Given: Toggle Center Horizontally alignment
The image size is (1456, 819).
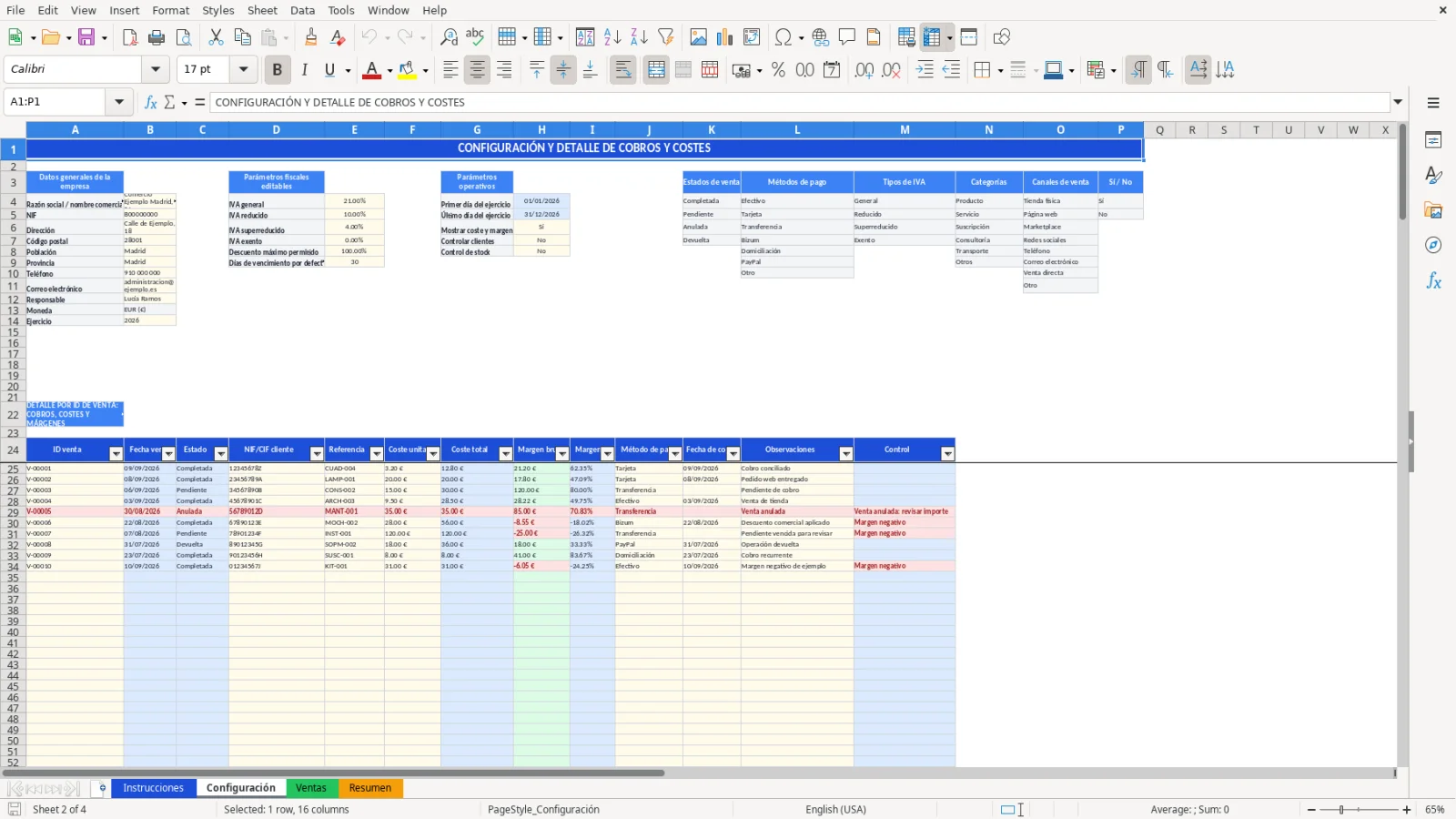Looking at the screenshot, I should [x=477, y=69].
